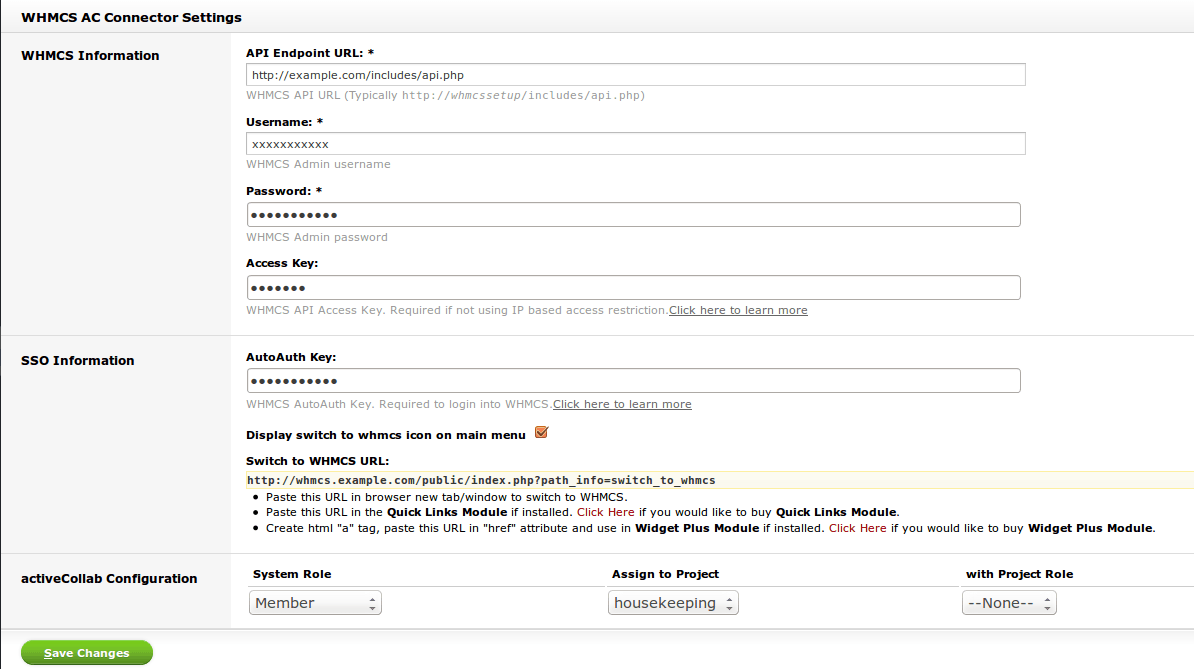The image size is (1194, 669).
Task: Click the 'SSO Information' section label
Action: (x=78, y=361)
